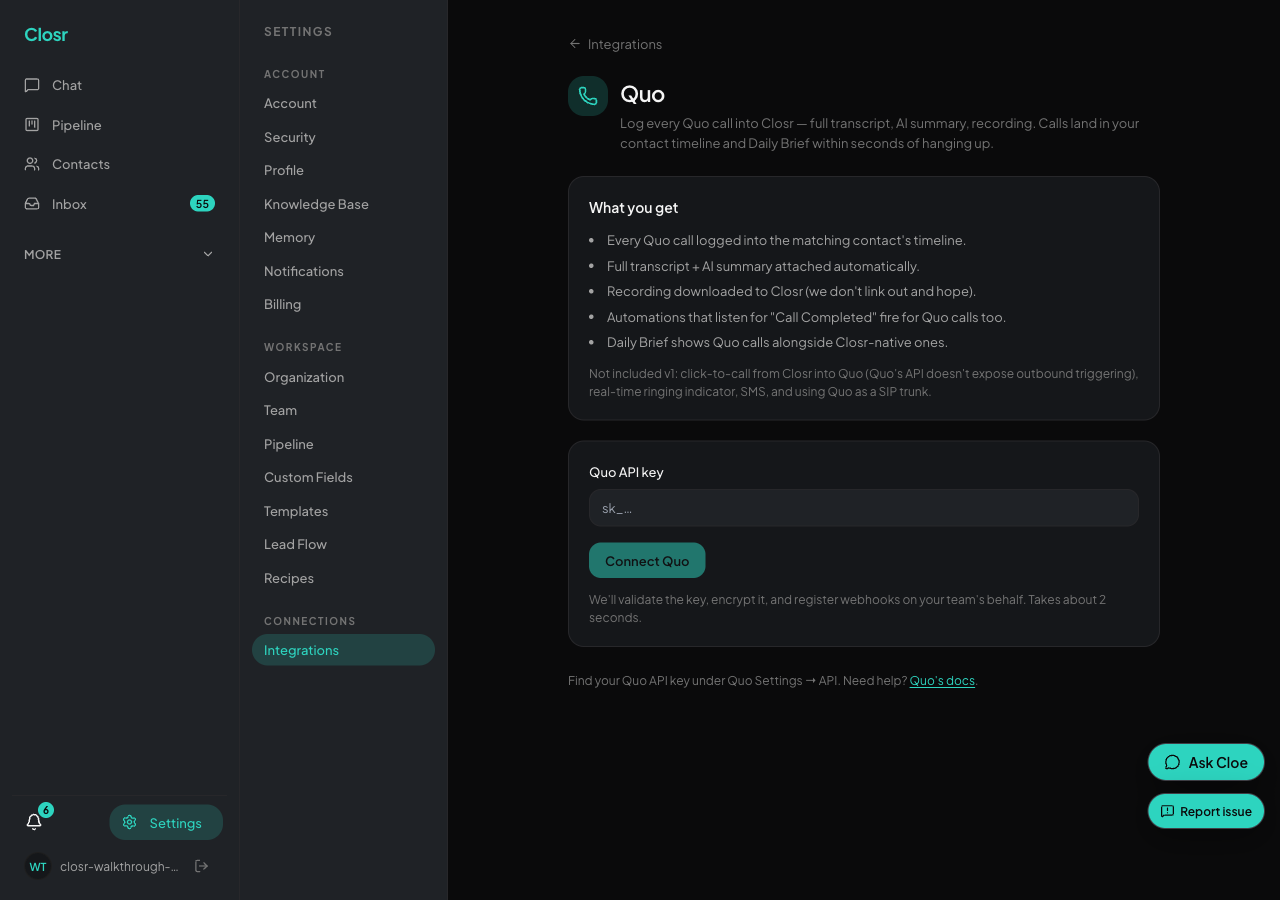Open the Quo's docs link

[942, 681]
